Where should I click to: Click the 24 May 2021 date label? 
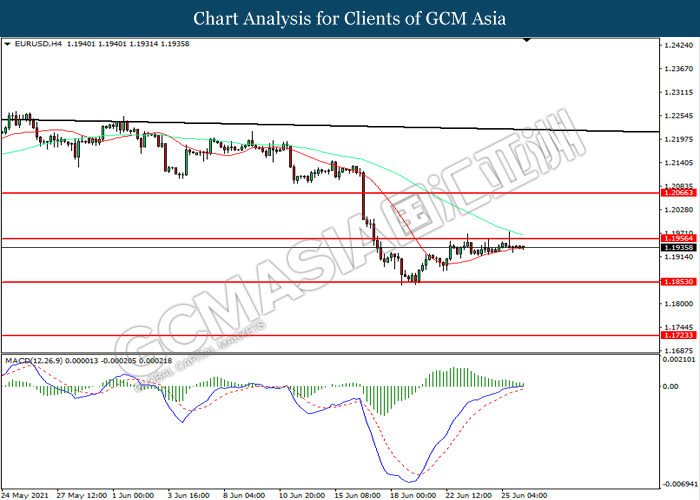click(x=25, y=496)
